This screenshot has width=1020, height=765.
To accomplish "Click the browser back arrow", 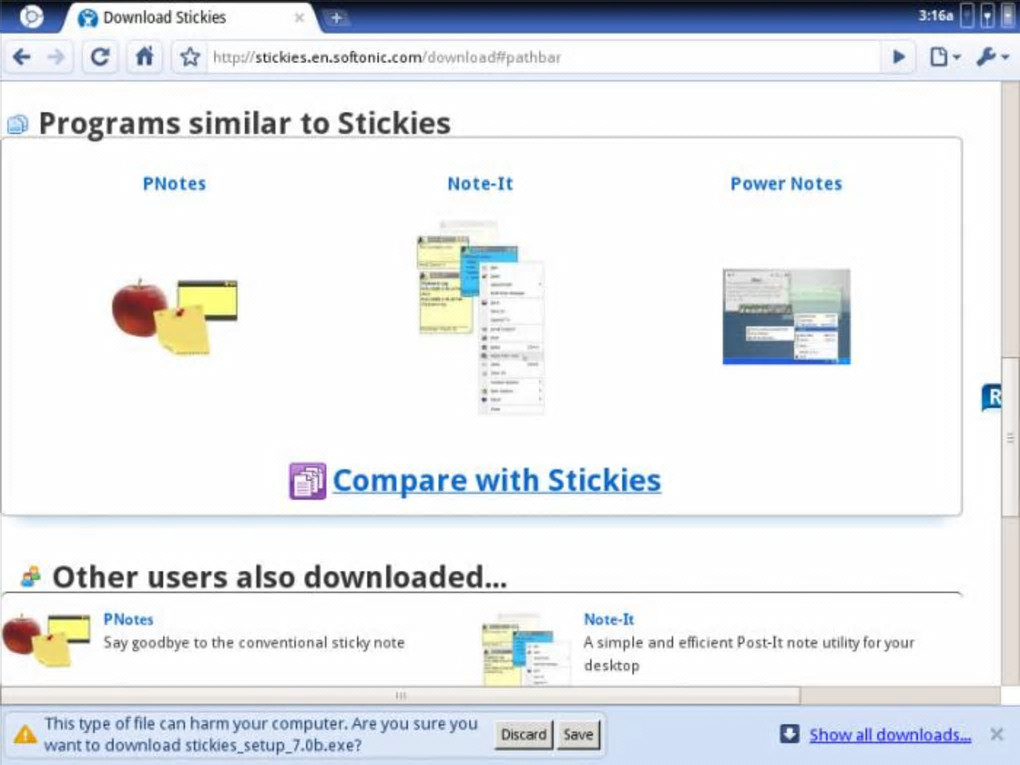I will click(x=22, y=57).
